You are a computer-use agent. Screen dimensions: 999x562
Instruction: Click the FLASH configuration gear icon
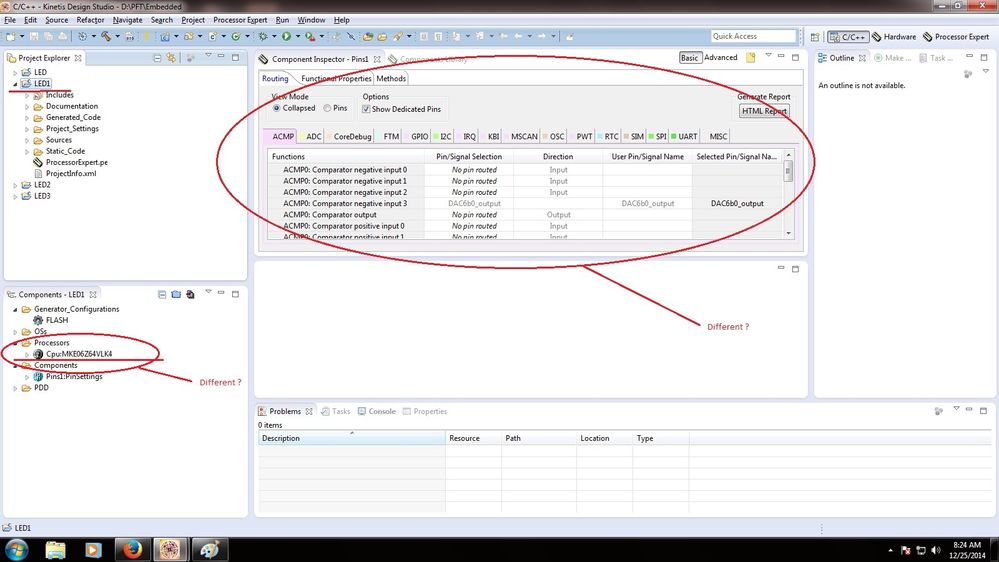38,320
